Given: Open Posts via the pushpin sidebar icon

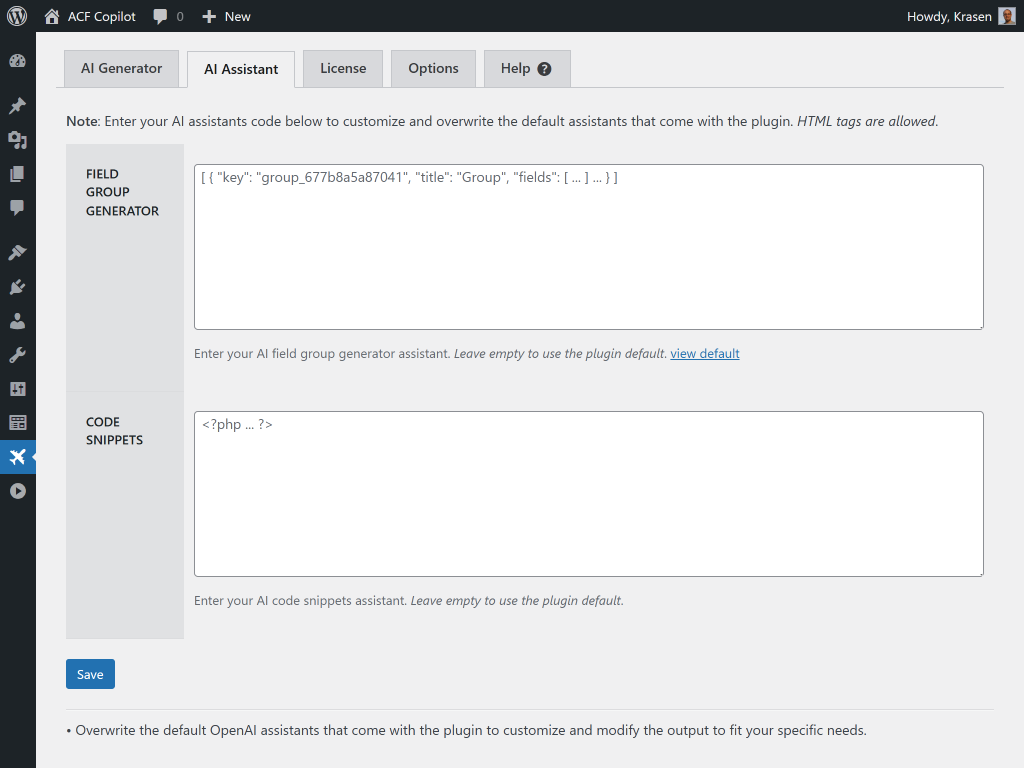Looking at the screenshot, I should coord(18,105).
